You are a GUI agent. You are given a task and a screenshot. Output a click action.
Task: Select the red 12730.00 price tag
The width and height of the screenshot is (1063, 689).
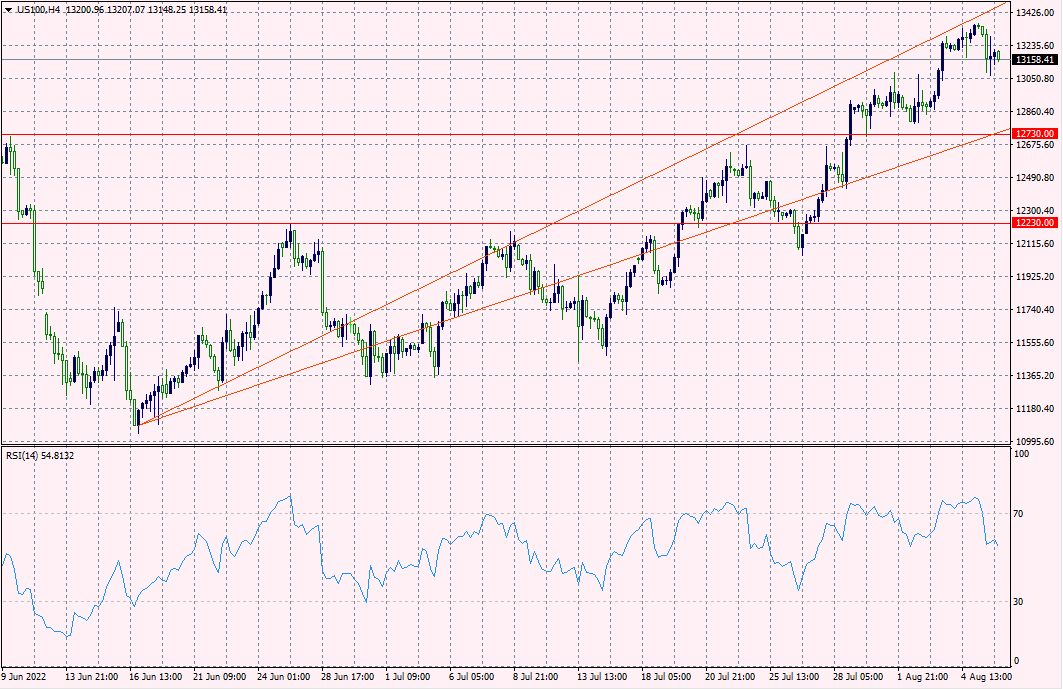click(x=1035, y=134)
